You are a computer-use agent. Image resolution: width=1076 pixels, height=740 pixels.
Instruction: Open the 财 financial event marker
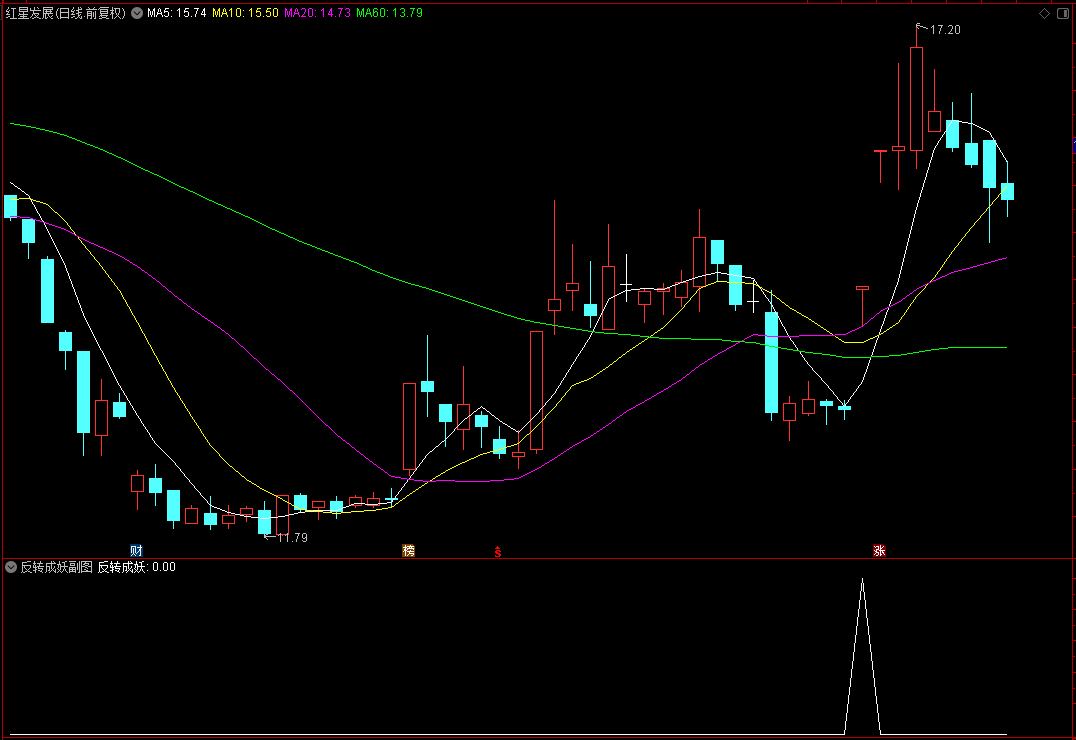coord(136,551)
